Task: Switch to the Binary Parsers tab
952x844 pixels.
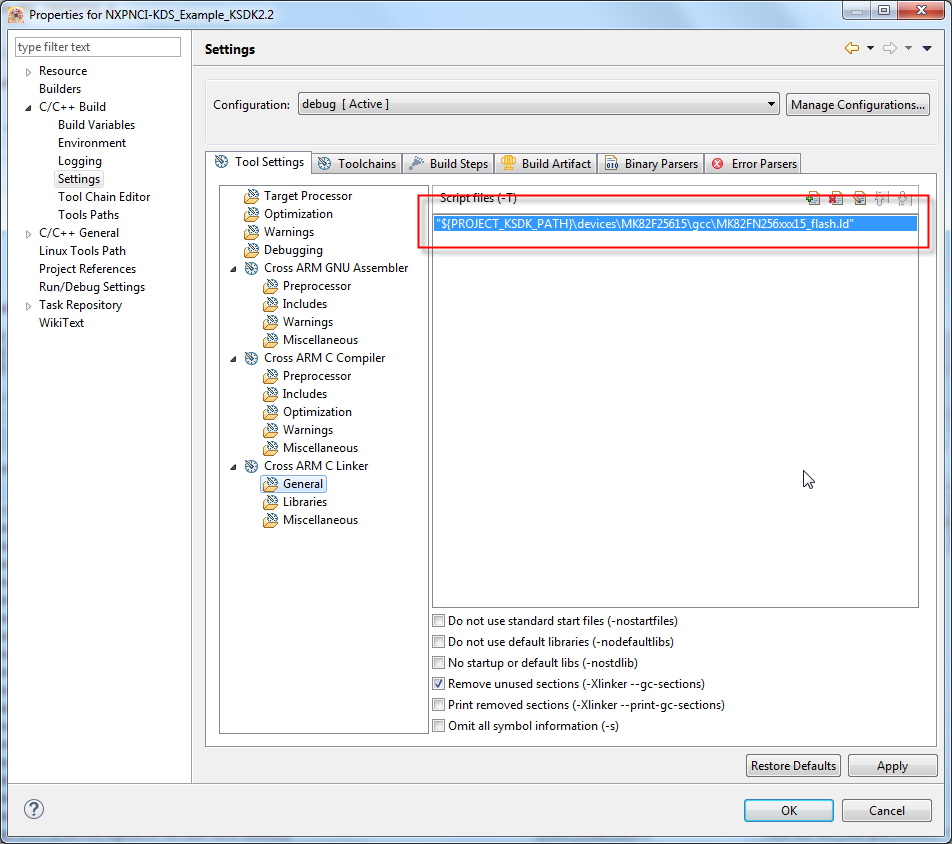Action: tap(651, 163)
